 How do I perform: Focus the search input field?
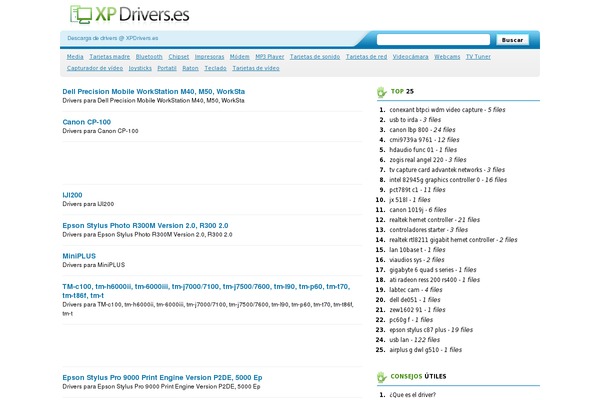pos(433,39)
